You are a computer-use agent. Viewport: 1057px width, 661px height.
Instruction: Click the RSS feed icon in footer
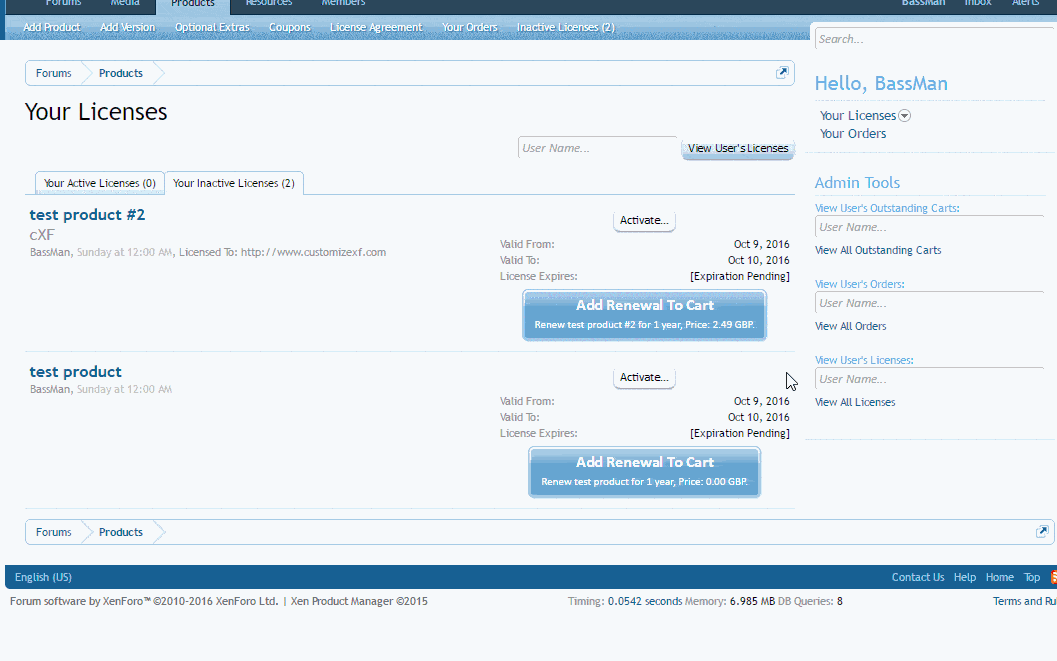pos(1053,577)
